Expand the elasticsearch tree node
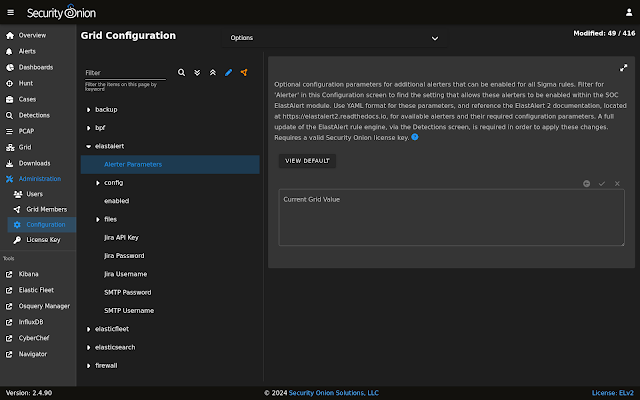Image resolution: width=640 pixels, height=400 pixels. coord(89,347)
